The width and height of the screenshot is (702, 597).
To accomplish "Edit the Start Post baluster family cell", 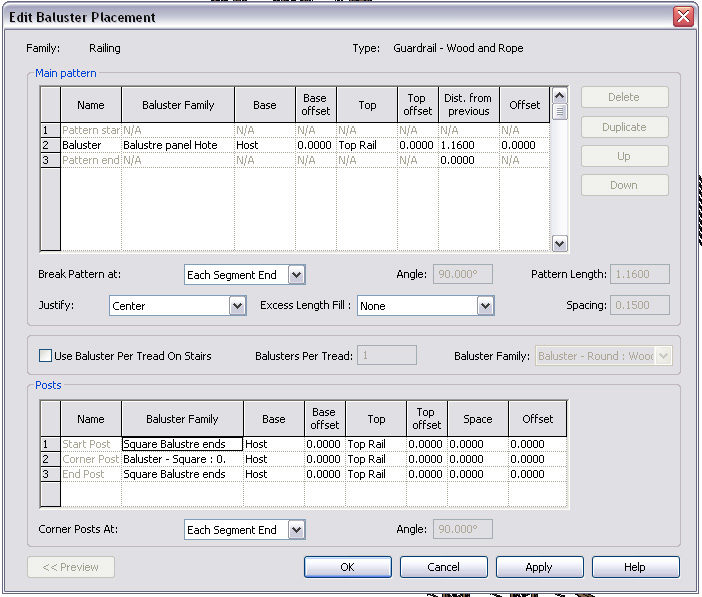I will pos(181,444).
